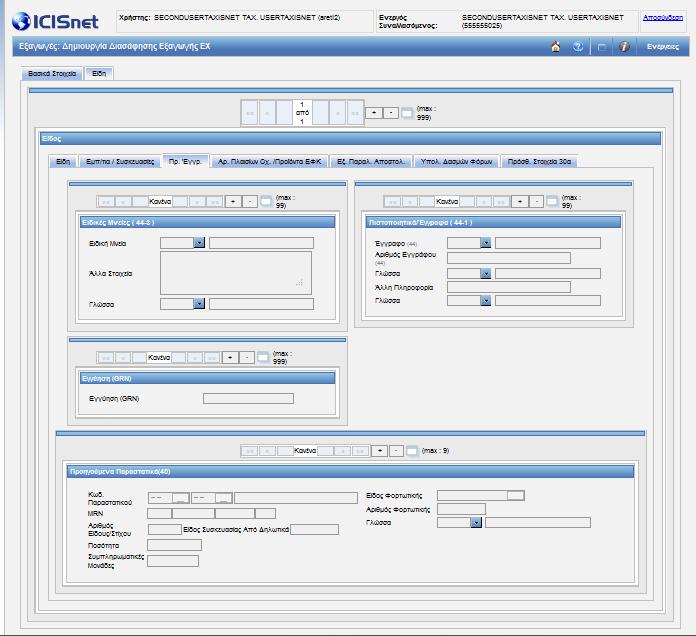This screenshot has width=696, height=636.
Task: Go to the home page icon
Action: (555, 47)
